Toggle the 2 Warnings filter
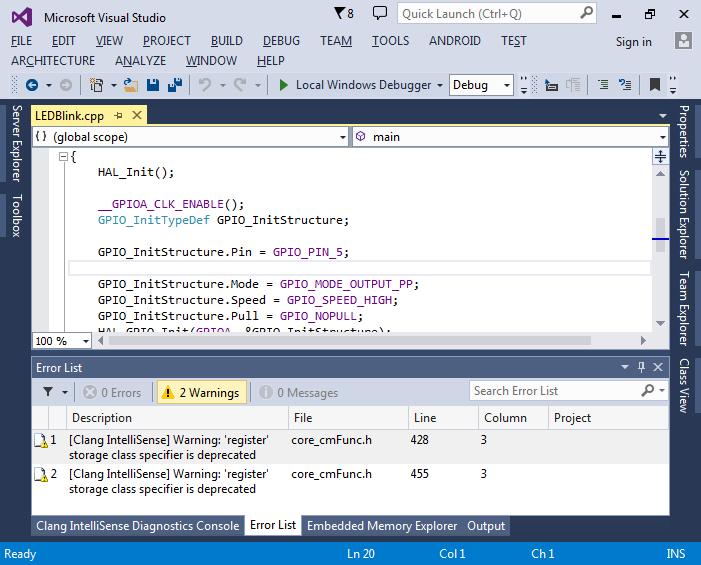 pos(200,393)
